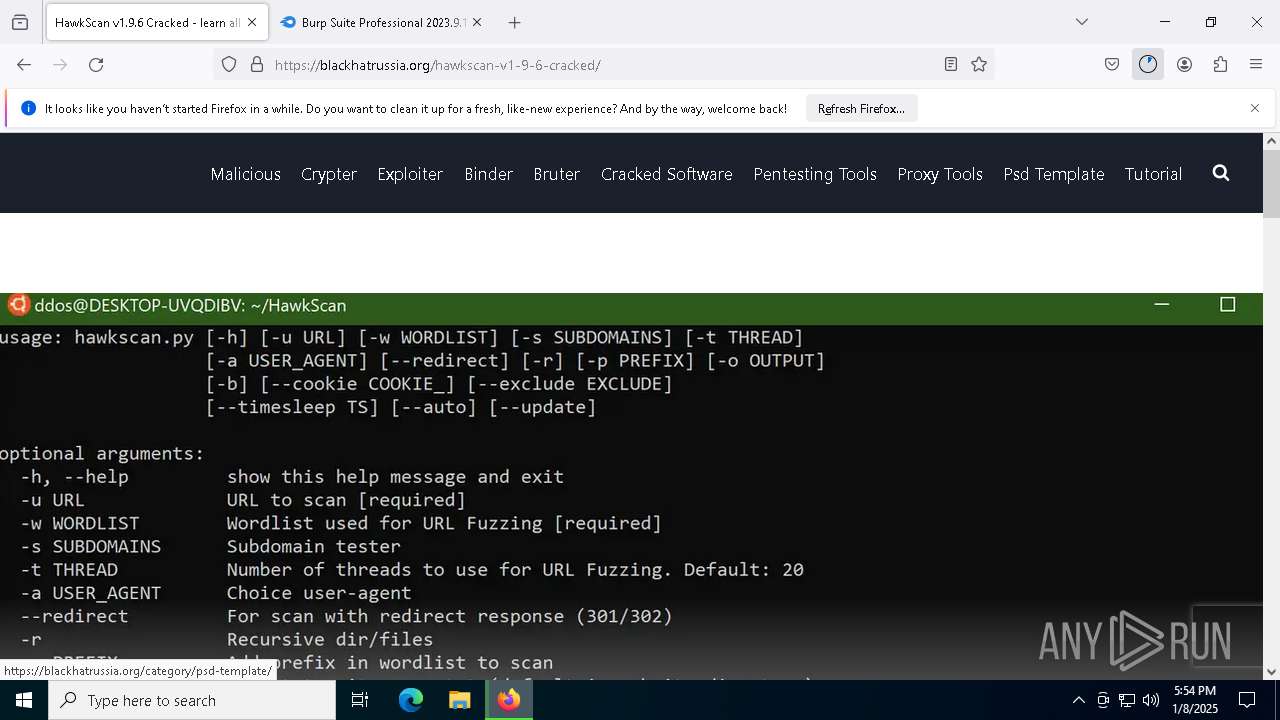Image resolution: width=1280 pixels, height=720 pixels.
Task: Click the '--redirect' line in the terminal image
Action: click(x=346, y=616)
